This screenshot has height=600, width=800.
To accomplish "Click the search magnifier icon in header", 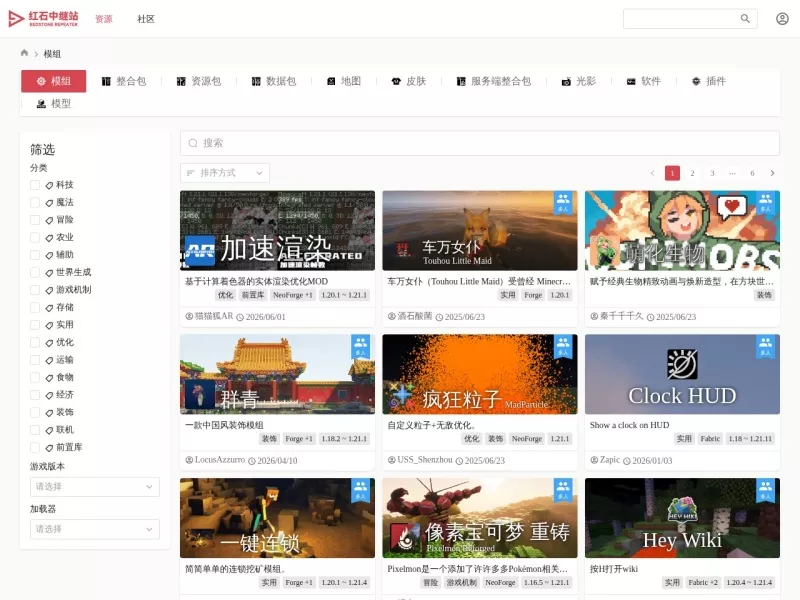I will click(745, 19).
